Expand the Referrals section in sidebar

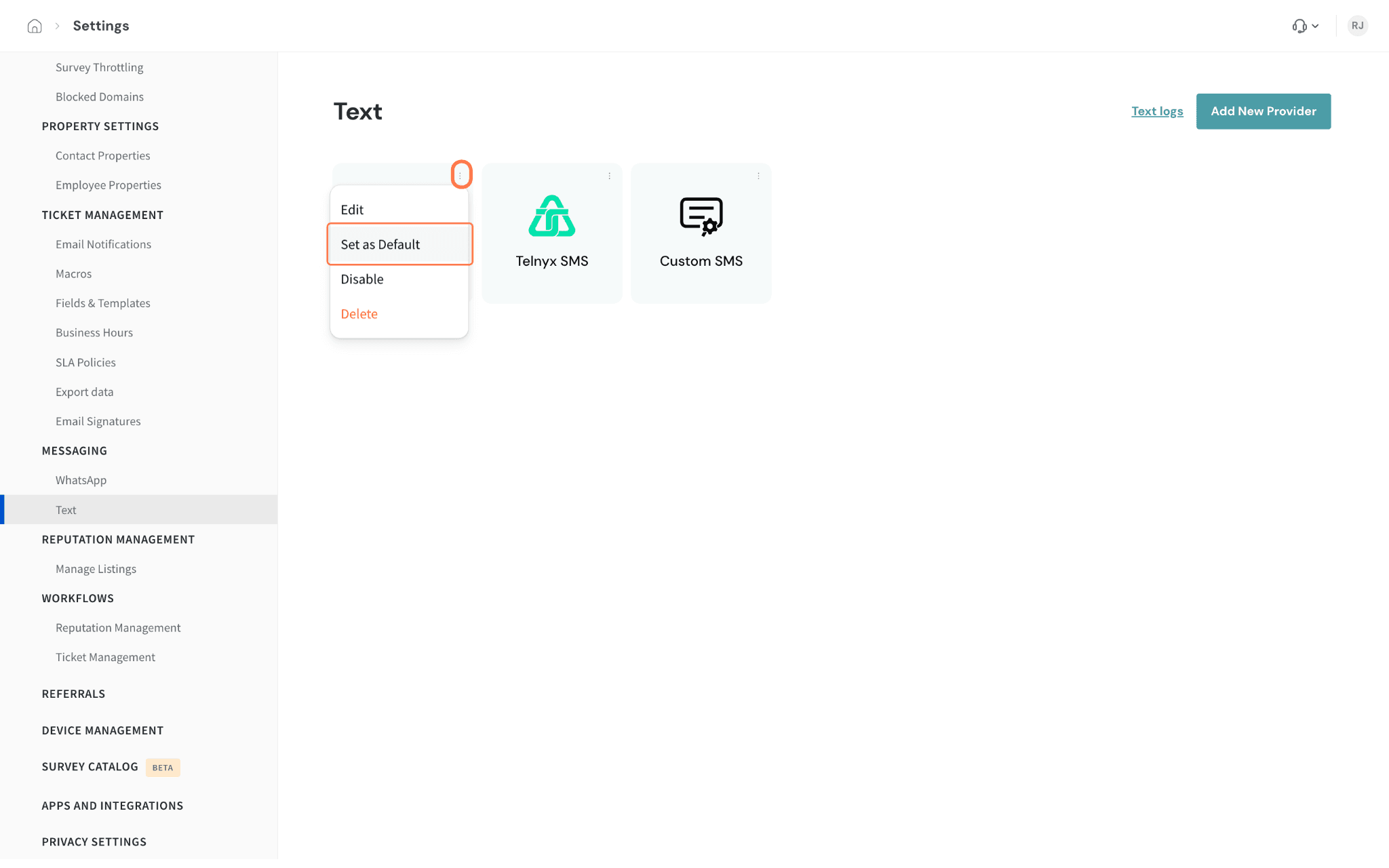click(73, 694)
